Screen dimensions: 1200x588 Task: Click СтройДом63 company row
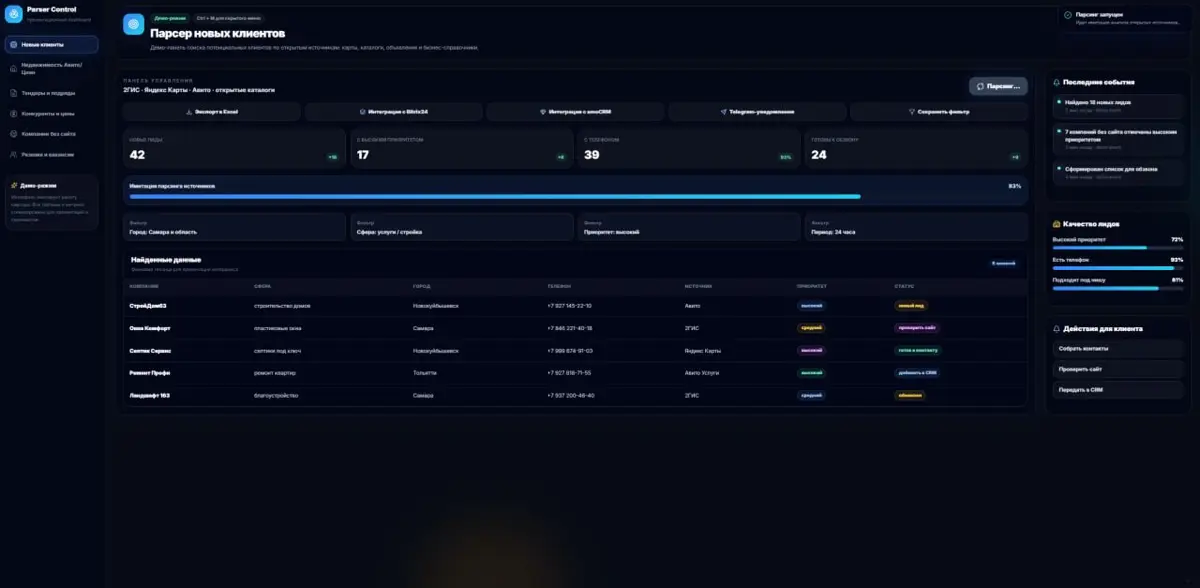575,305
